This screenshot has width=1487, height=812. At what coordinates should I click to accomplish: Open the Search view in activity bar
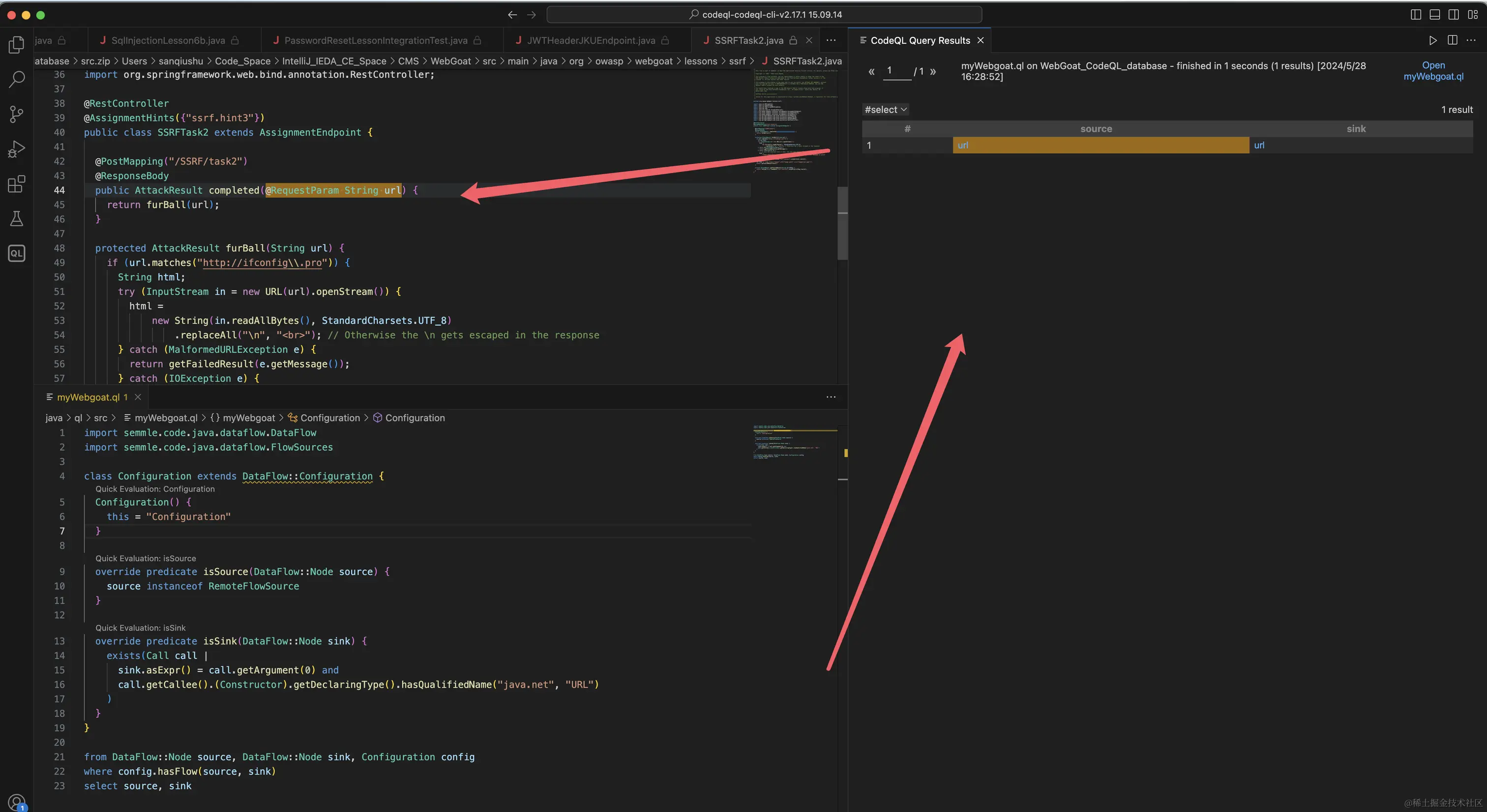17,79
